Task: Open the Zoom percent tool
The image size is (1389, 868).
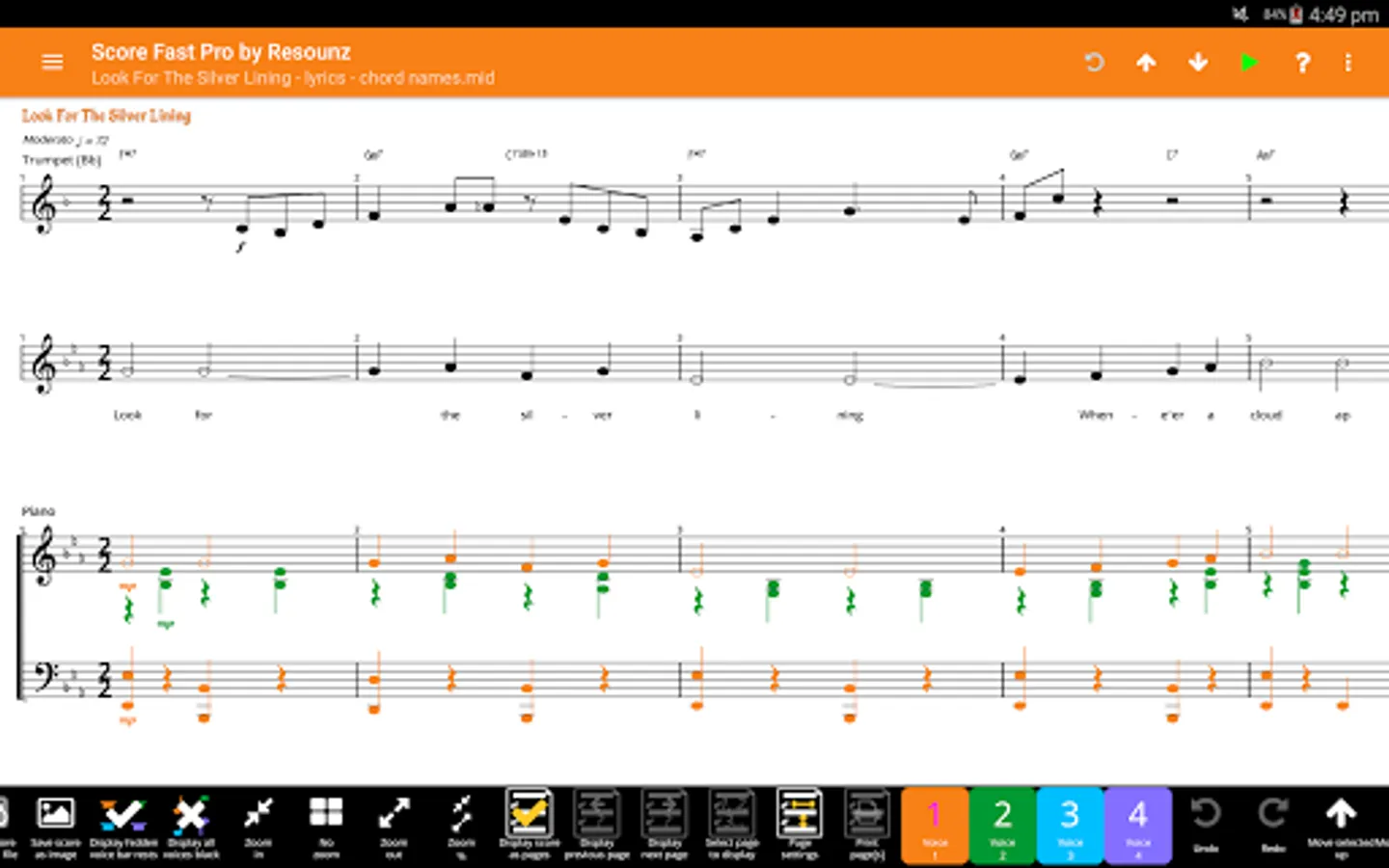Action: (x=461, y=826)
